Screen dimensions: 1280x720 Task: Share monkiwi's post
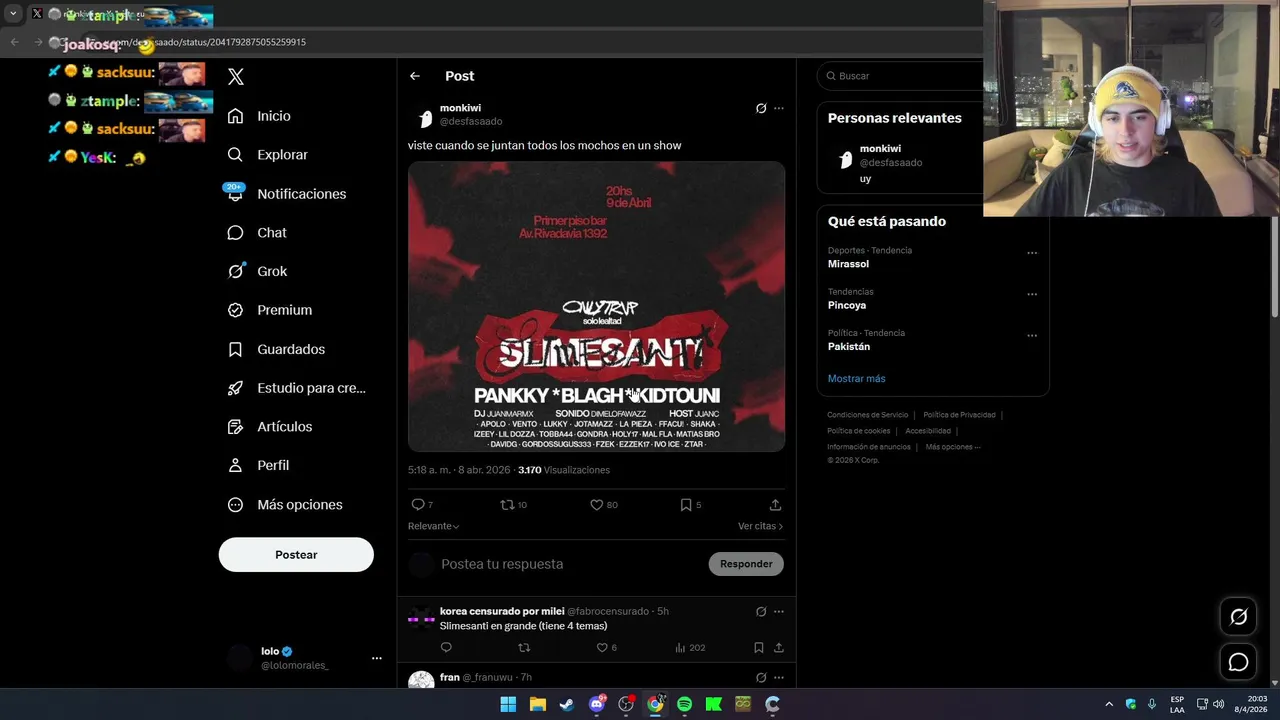point(775,505)
